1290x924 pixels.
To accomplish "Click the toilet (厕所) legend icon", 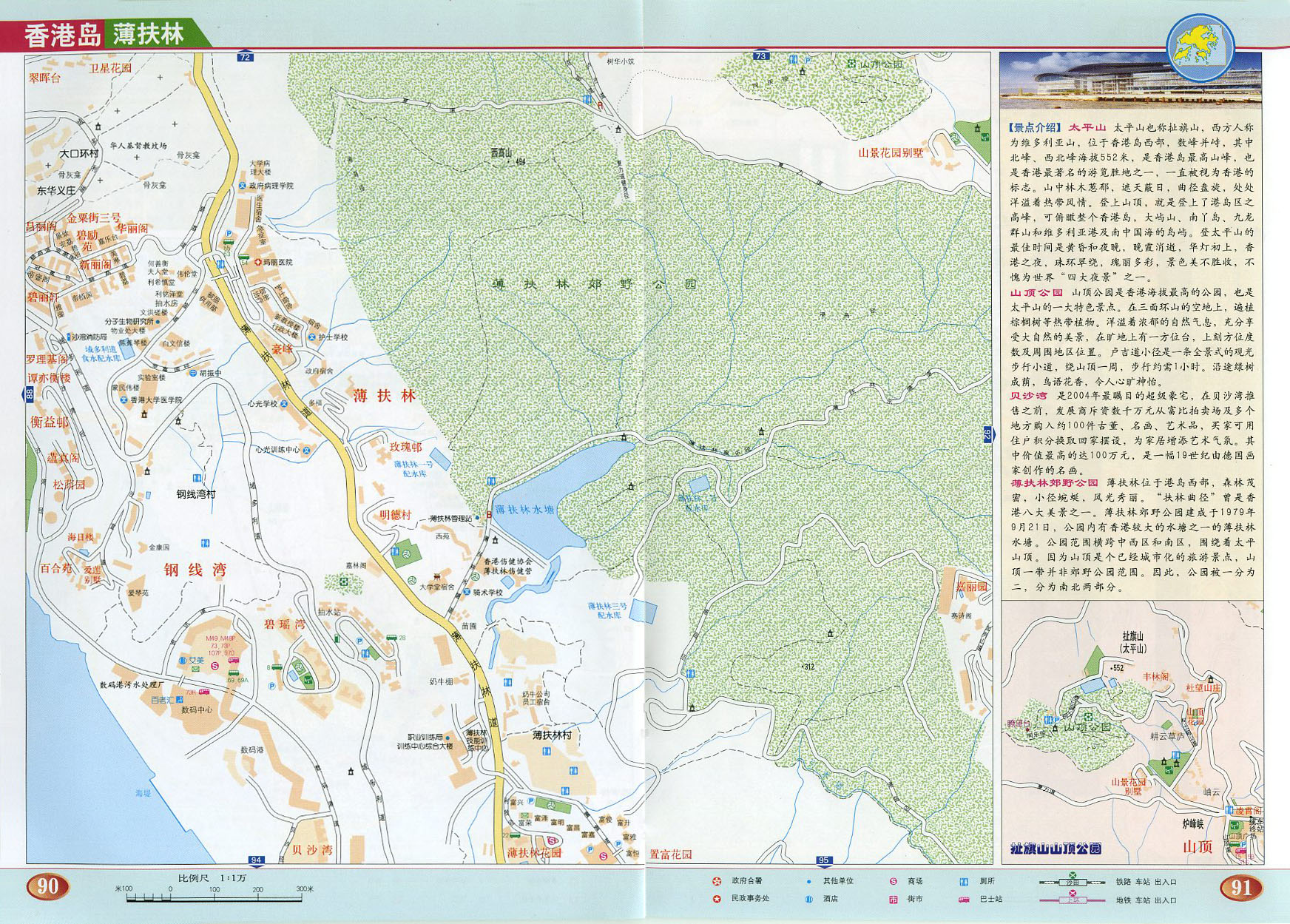I will pos(964,881).
